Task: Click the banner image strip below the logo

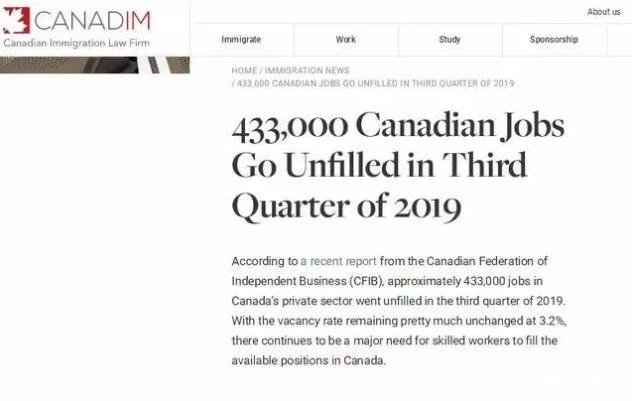Action: click(95, 65)
